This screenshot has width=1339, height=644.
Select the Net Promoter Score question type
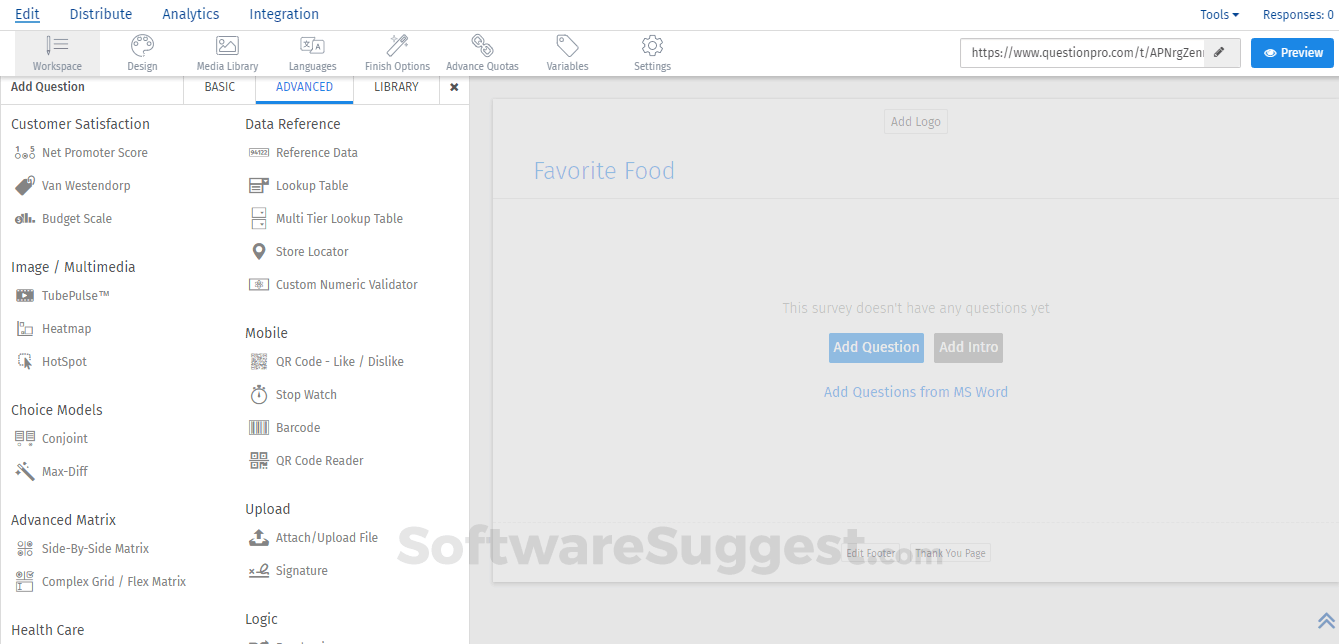[x=94, y=153]
